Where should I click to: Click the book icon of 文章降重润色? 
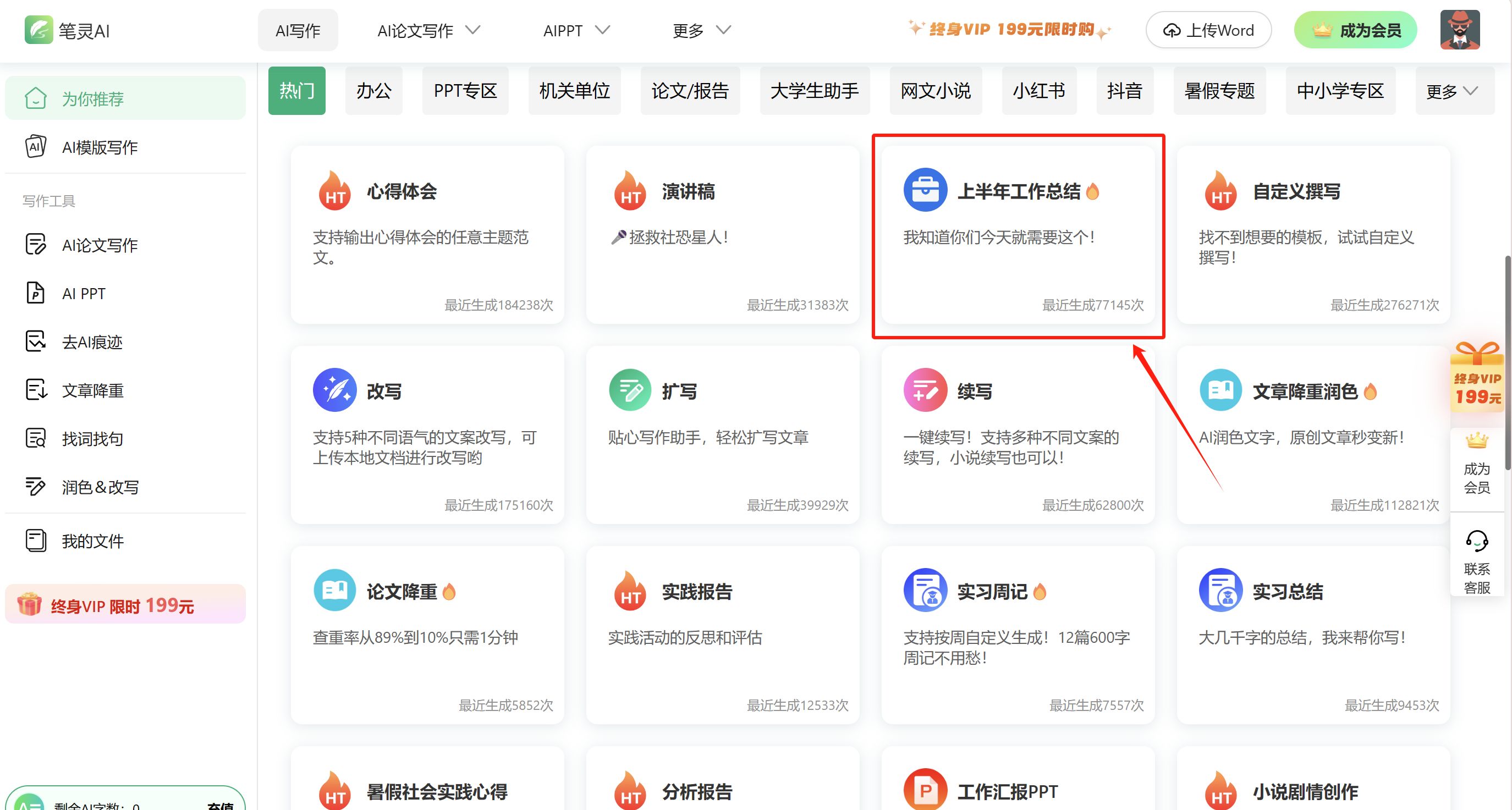(1221, 390)
